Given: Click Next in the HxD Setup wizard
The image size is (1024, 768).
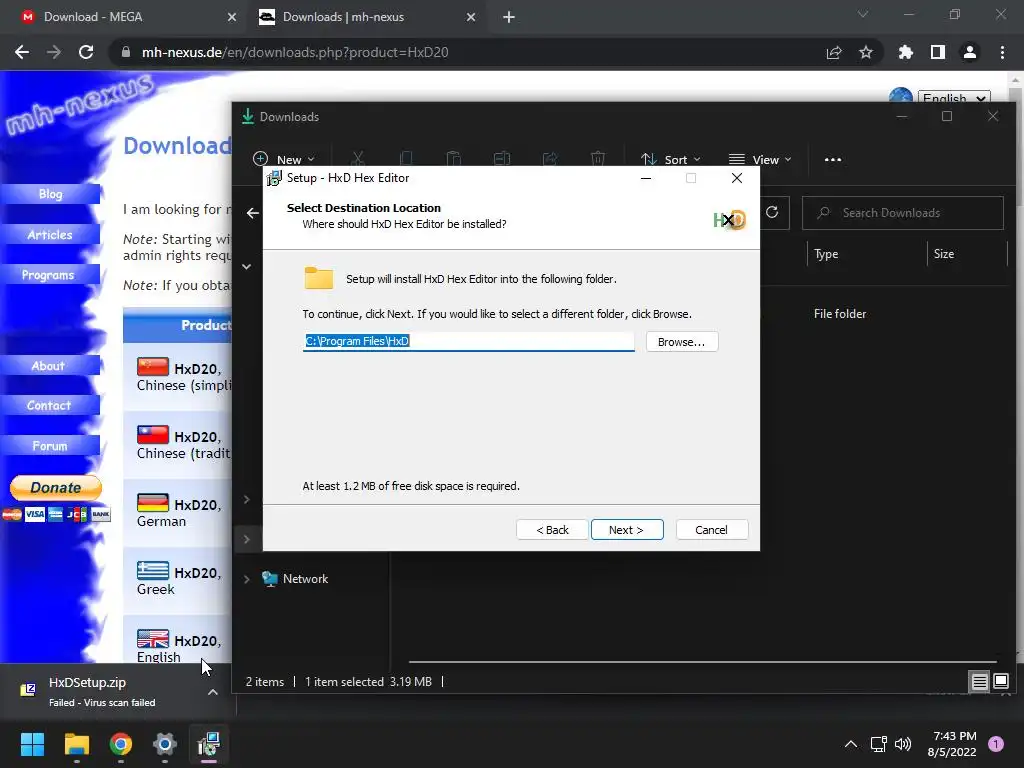Looking at the screenshot, I should [627, 530].
